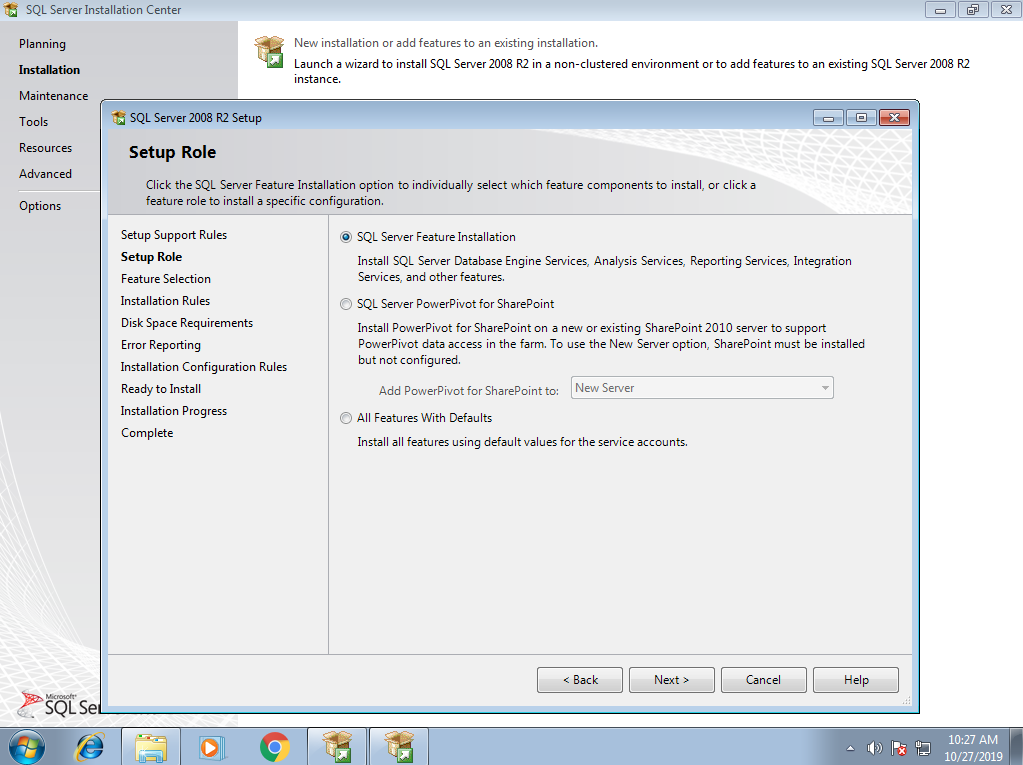Switch to first SQL setup taskbar item
Viewport: 1023px width, 765px height.
coord(337,747)
